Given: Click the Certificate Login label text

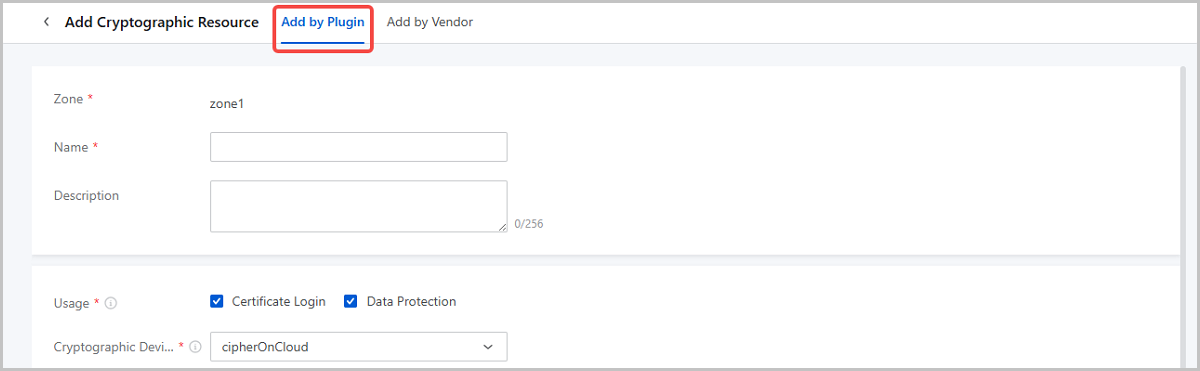Looking at the screenshot, I should 279,301.
